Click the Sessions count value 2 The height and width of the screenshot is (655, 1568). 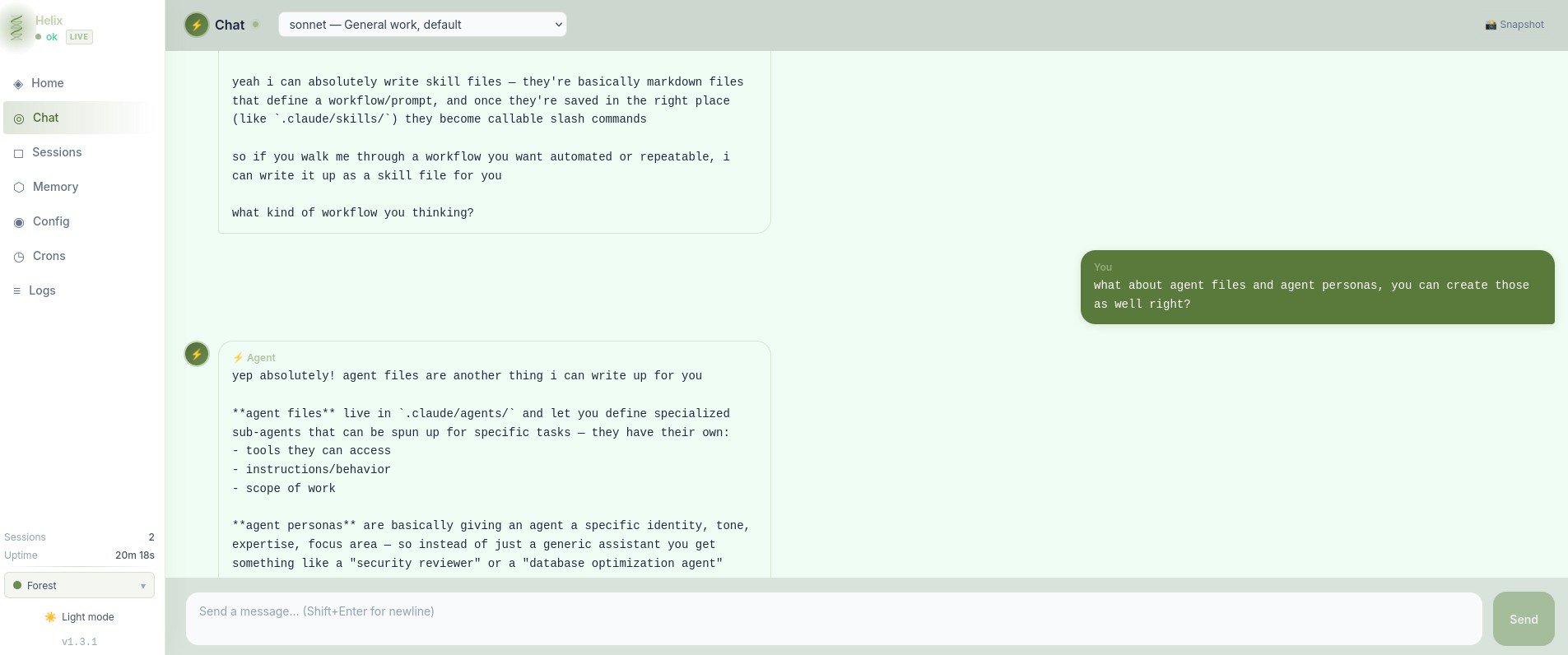pos(151,537)
